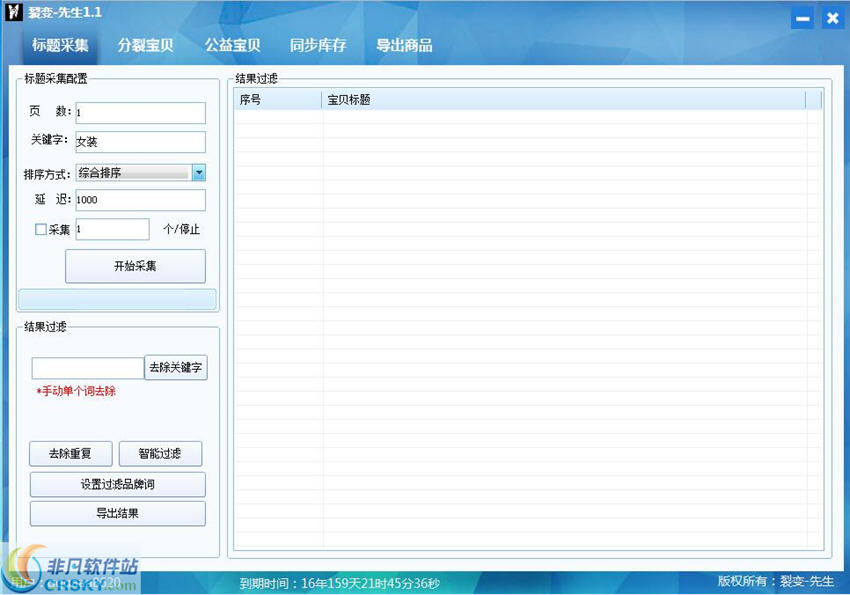Image resolution: width=850 pixels, height=595 pixels.
Task: Click the 延迟 field showing 1000
Action: [140, 199]
